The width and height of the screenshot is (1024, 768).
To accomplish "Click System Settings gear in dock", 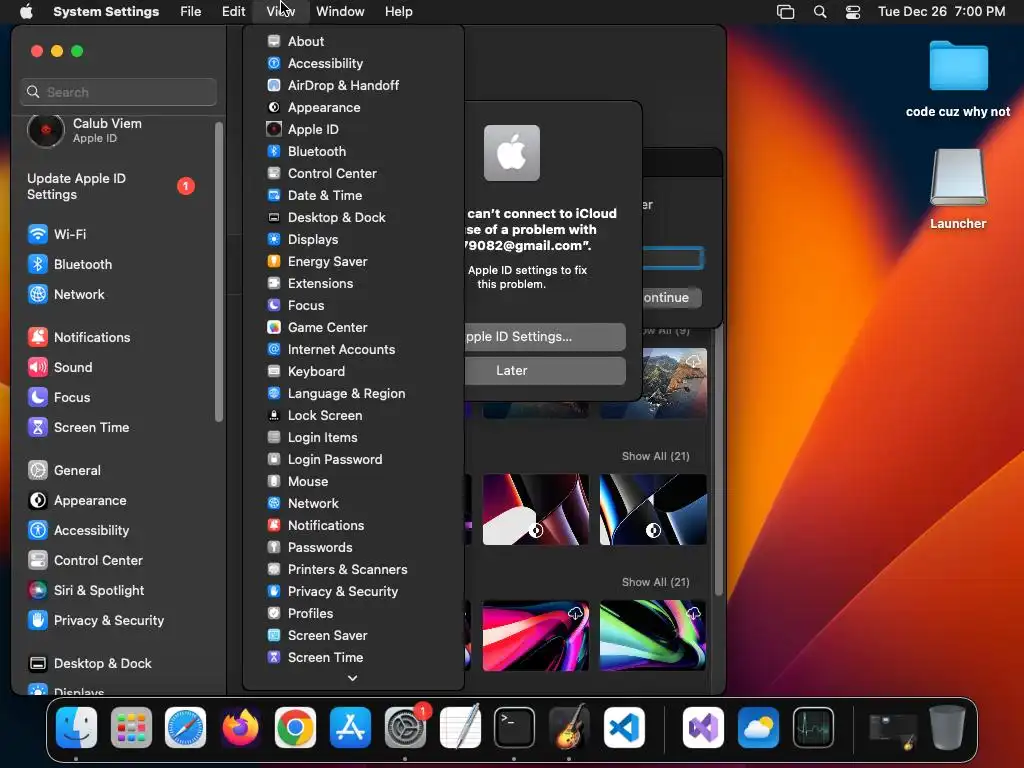I will [x=405, y=727].
